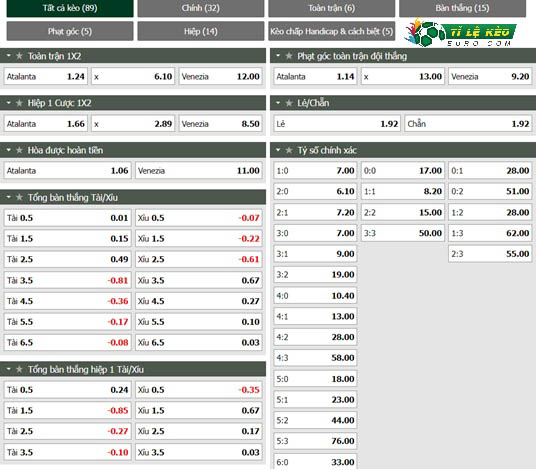536x470 pixels.
Task: Pick correct score 5:3 at 76.00
Action: (315, 441)
